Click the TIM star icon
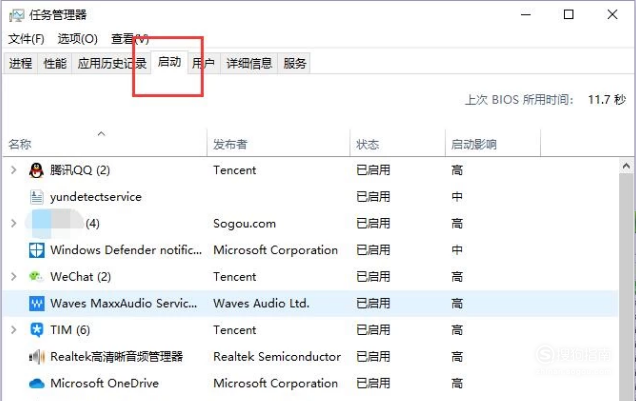The width and height of the screenshot is (636, 401). click(37, 330)
